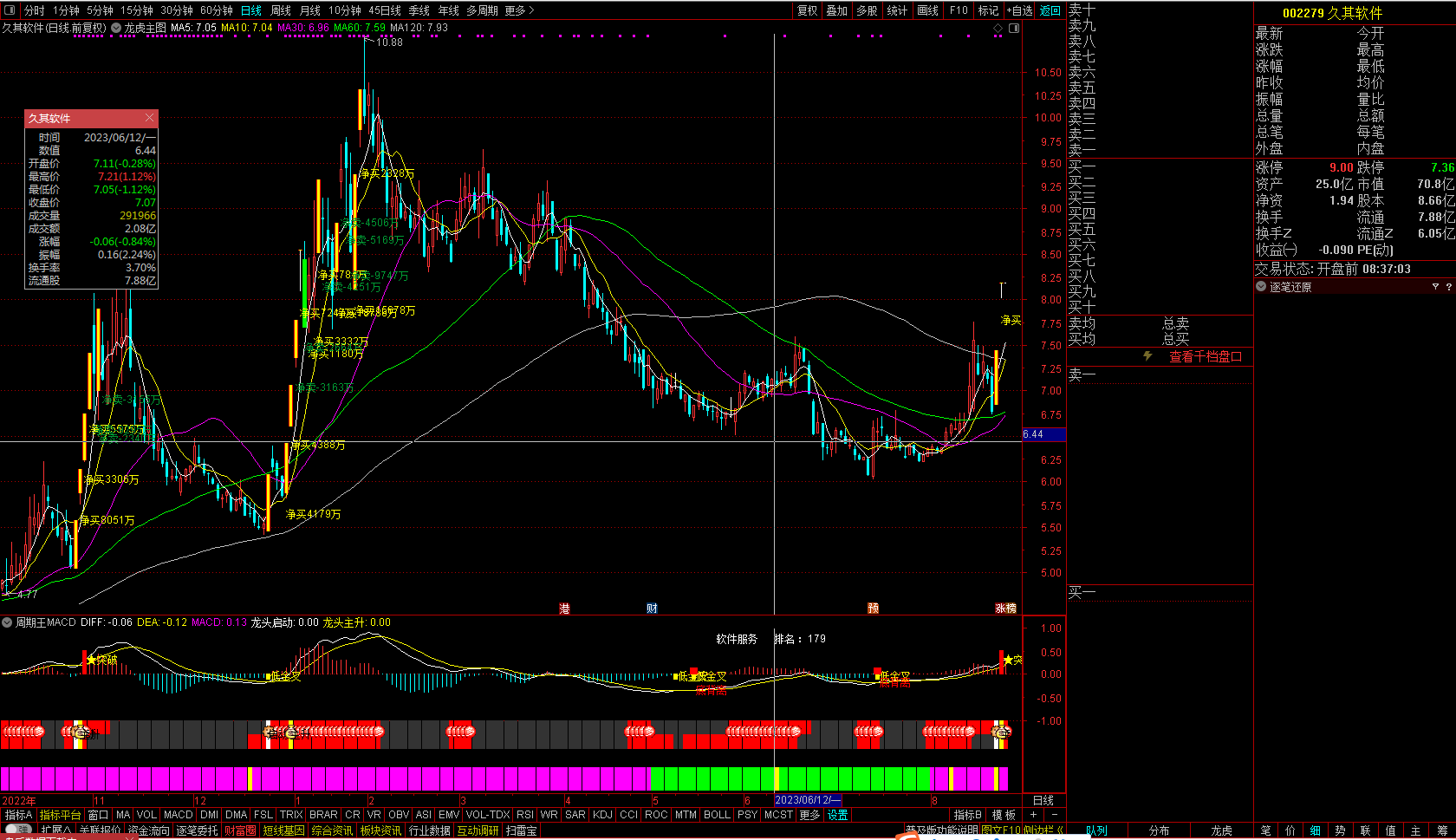Click the 叠加 overlay button
This screenshot has width=1456, height=840.
point(836,10)
